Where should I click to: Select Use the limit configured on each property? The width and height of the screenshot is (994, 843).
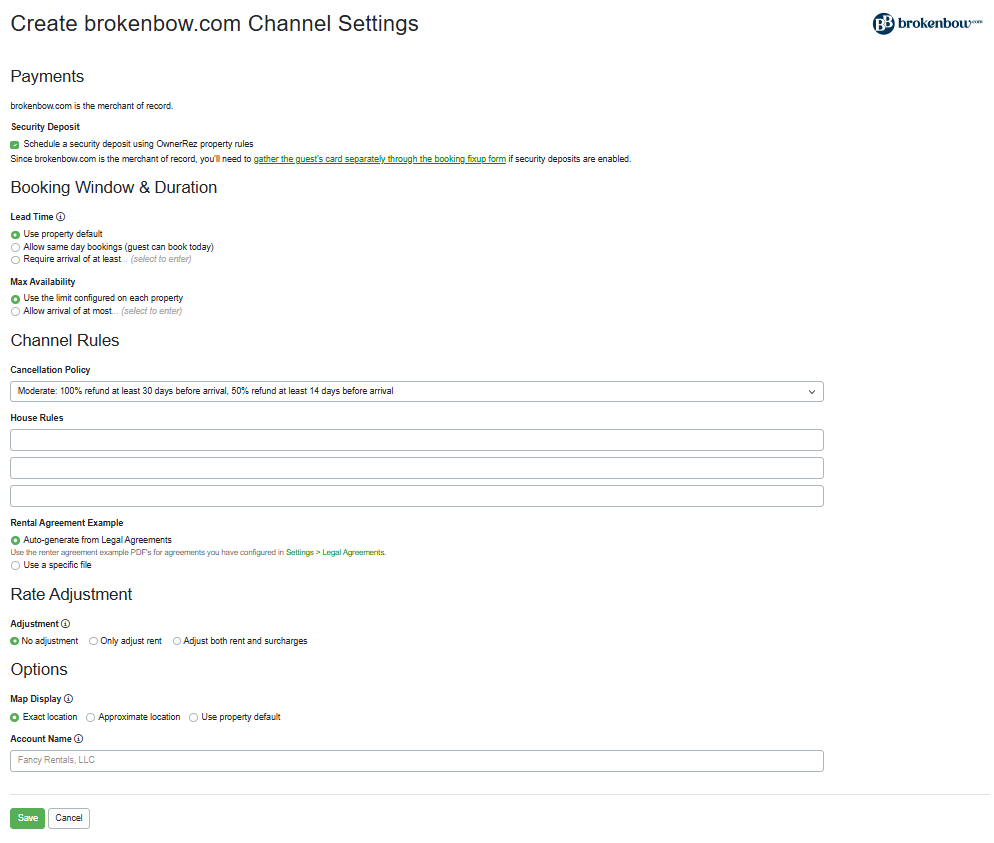pyautogui.click(x=15, y=299)
